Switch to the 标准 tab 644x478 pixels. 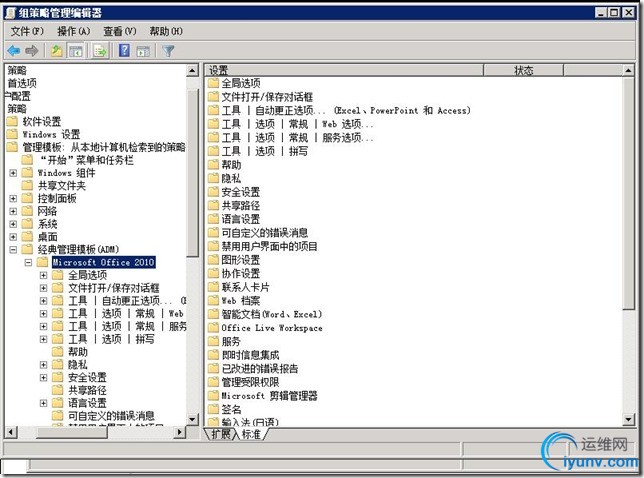click(251, 434)
